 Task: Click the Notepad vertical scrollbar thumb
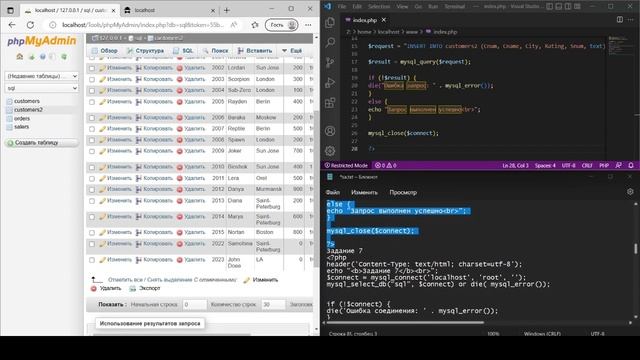coord(636,248)
